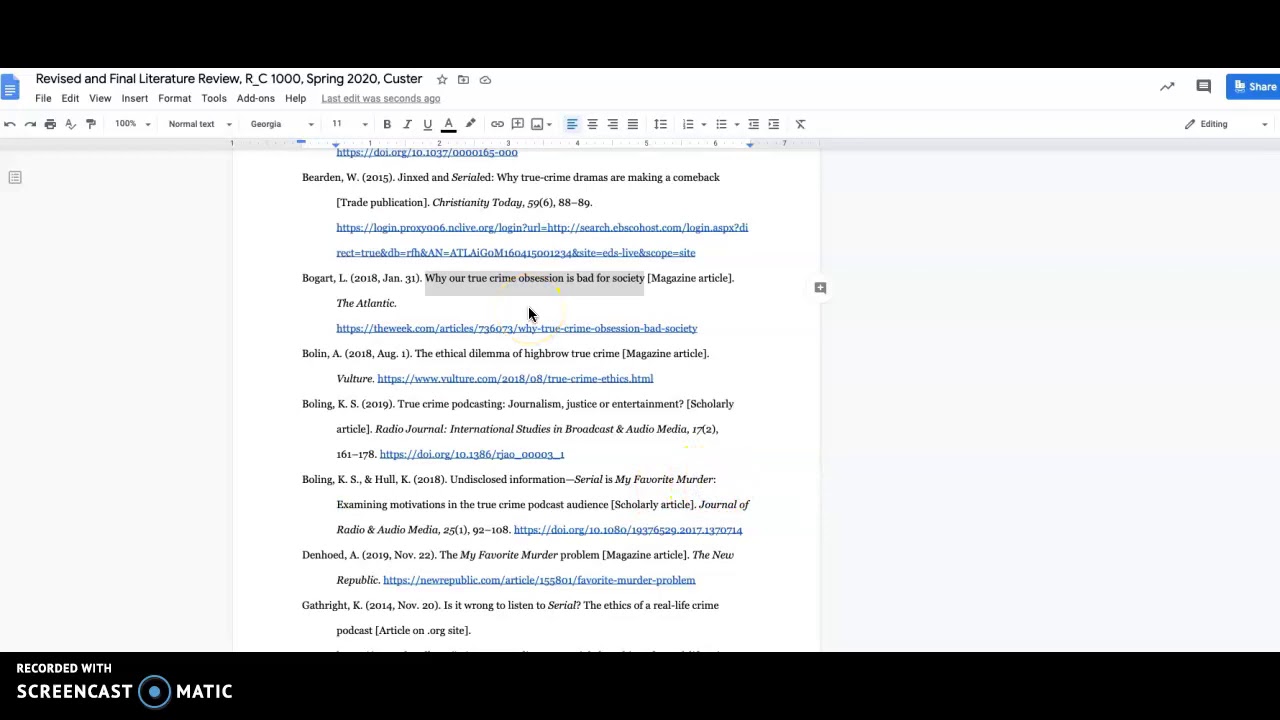Image resolution: width=1280 pixels, height=720 pixels.
Task: Toggle bold formatting
Action: [x=387, y=124]
